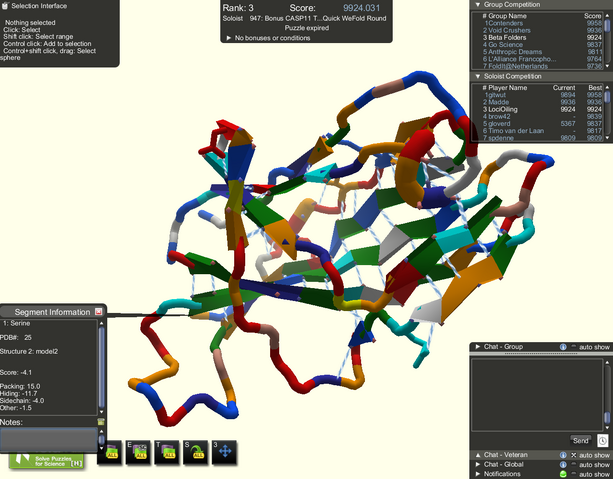The width and height of the screenshot is (613, 479).
Task: Click 'Structure 2: model2' in Segment Information
Action: coord(29,352)
